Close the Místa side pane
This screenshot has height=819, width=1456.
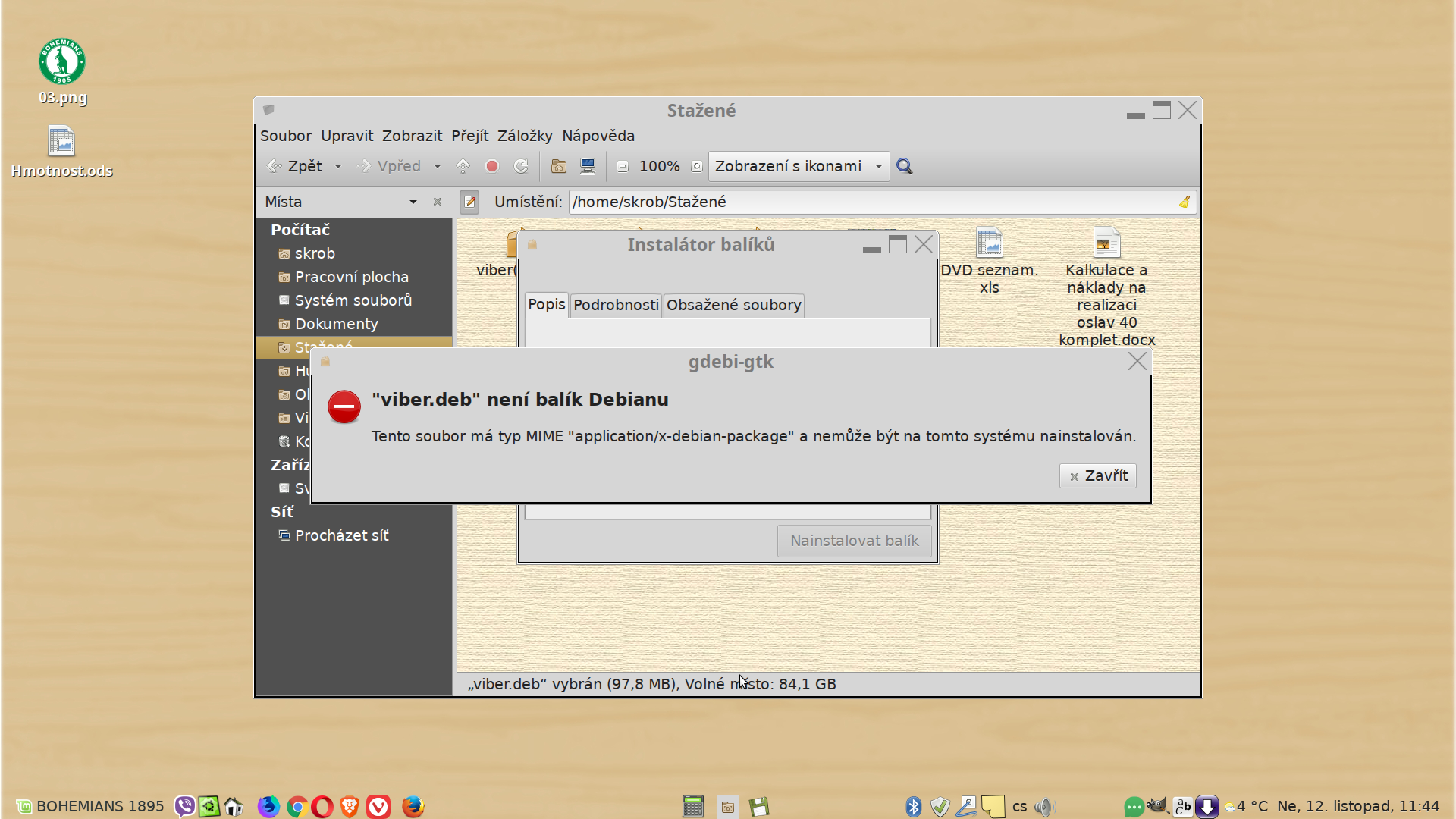(438, 202)
